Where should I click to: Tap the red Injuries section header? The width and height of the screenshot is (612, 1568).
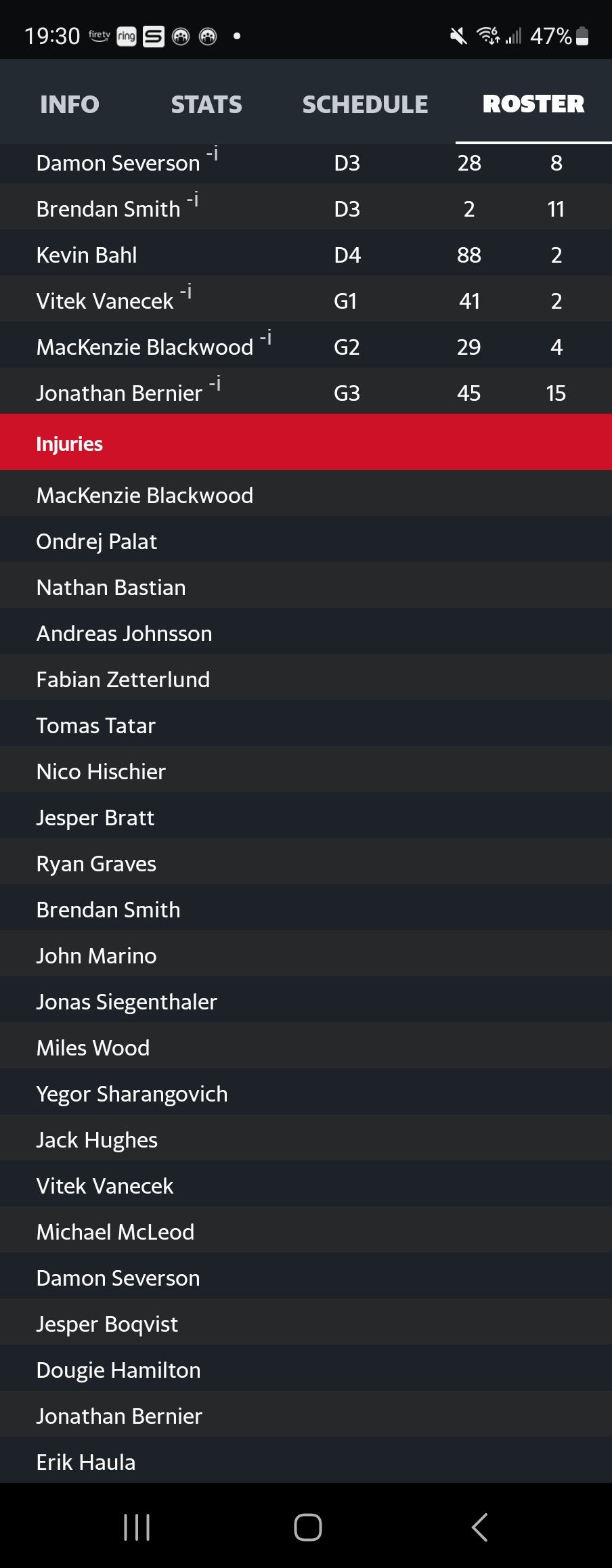point(306,443)
